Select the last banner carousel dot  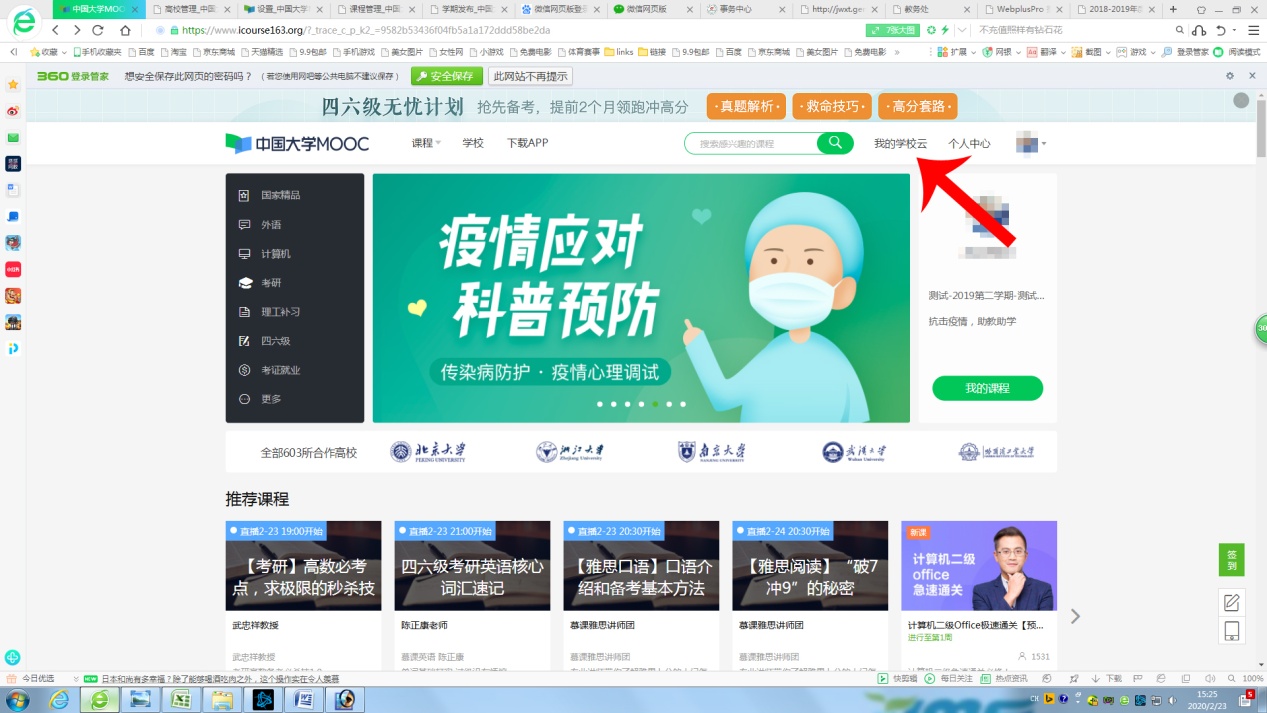click(x=683, y=404)
